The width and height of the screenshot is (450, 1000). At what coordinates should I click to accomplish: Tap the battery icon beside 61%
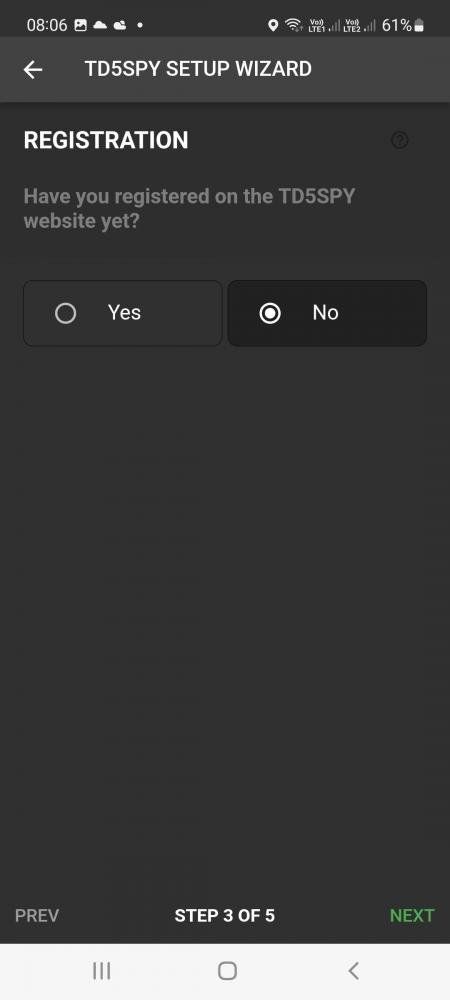419,26
